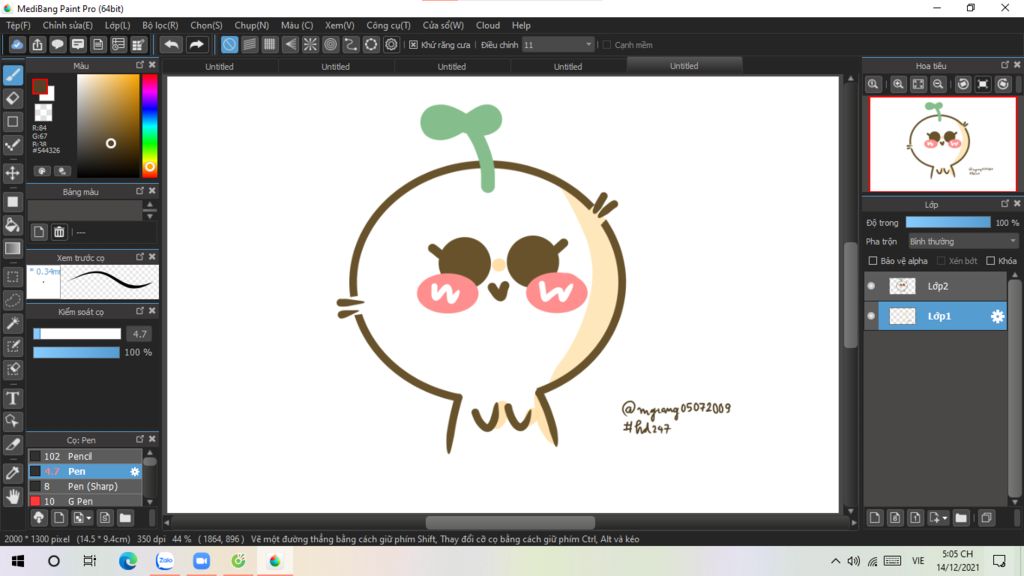Click the hue spectrum bar
The image size is (1024, 576).
tap(150, 125)
